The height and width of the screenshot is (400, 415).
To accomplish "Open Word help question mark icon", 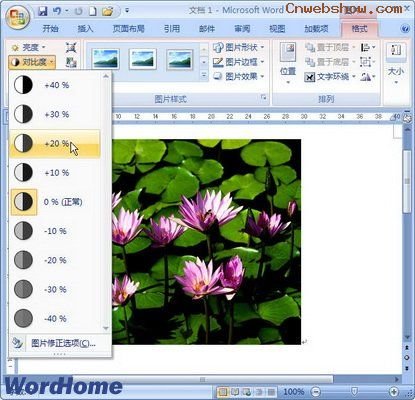I will pyautogui.click(x=405, y=29).
